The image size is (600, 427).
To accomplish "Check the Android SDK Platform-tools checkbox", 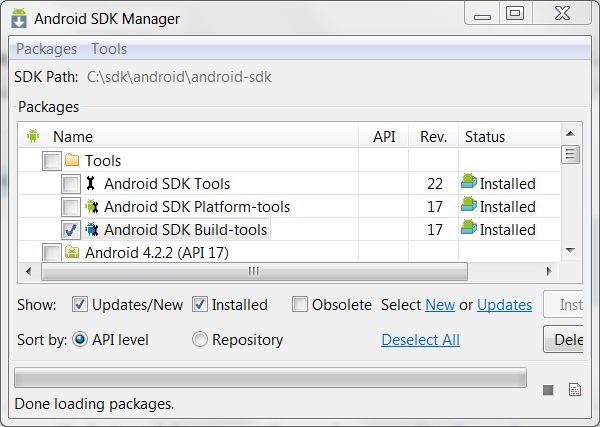I will pyautogui.click(x=71, y=207).
